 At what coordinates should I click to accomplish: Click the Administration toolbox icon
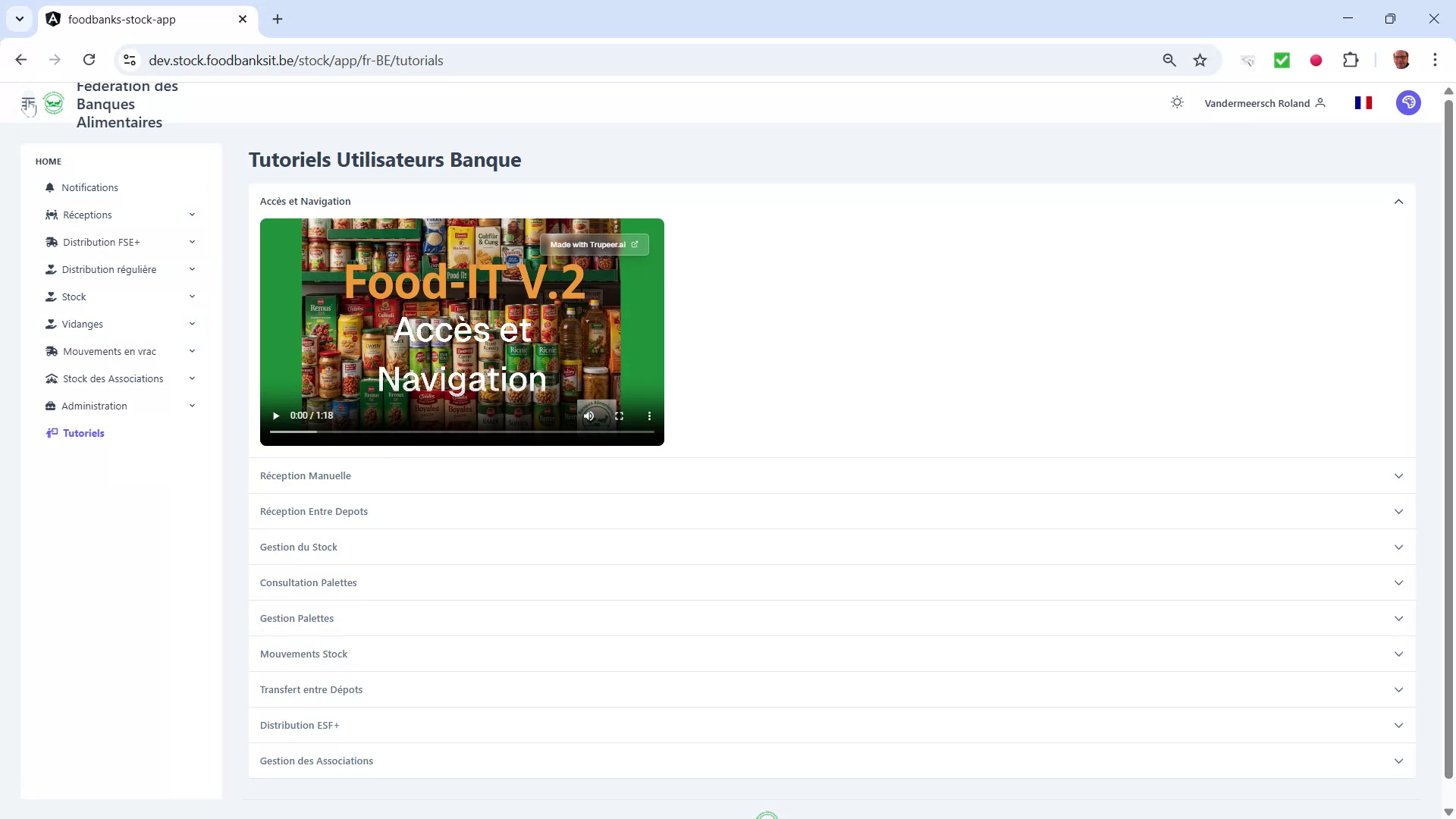[50, 406]
